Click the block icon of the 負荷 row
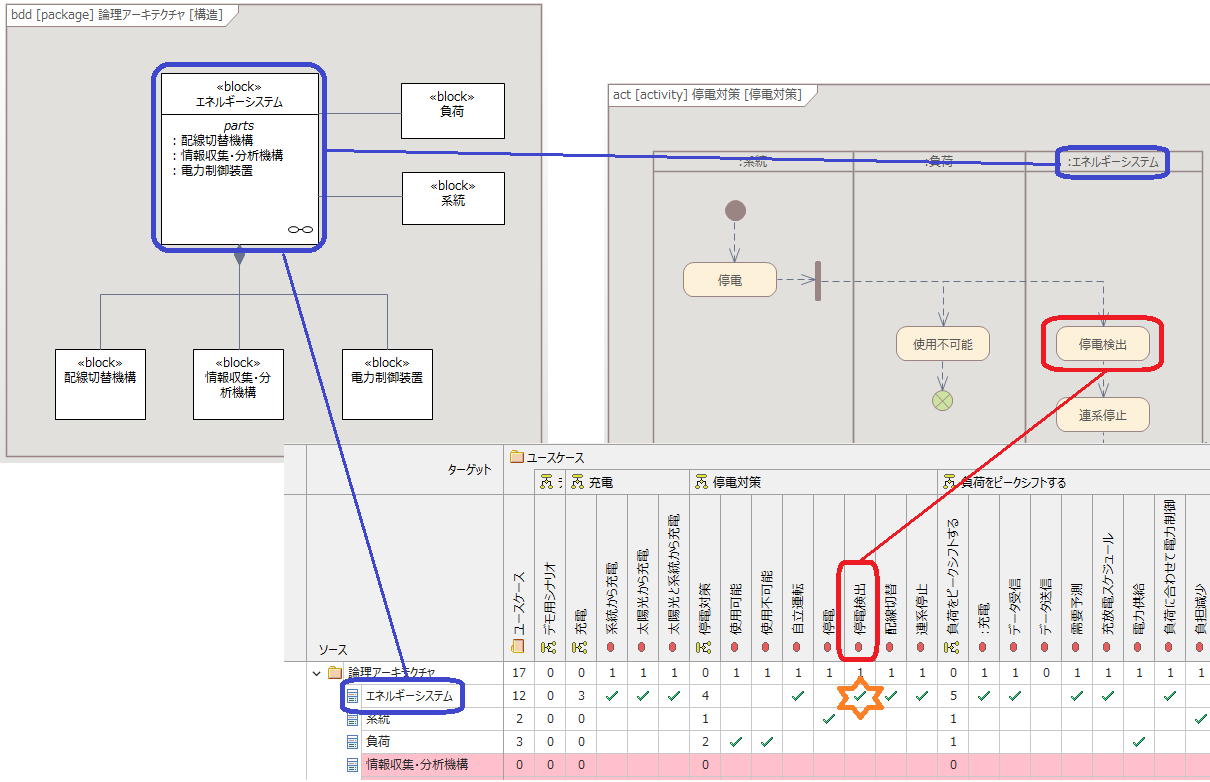 [352, 742]
